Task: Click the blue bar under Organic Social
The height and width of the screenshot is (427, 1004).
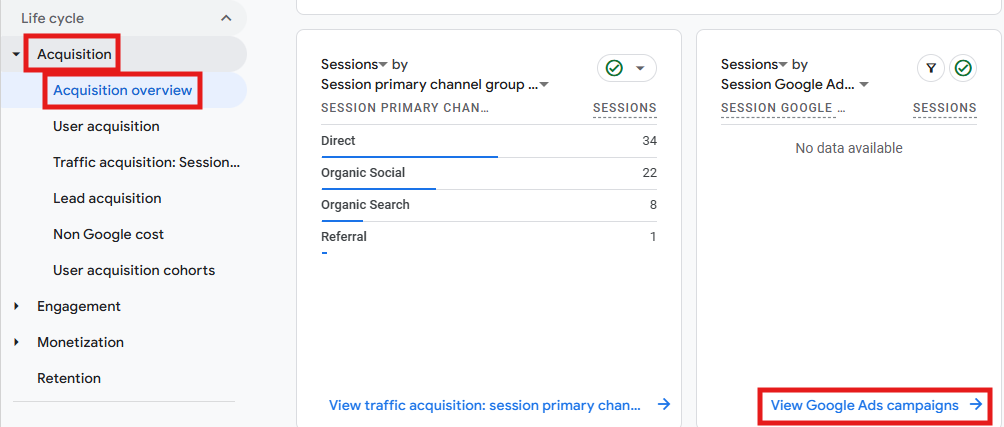Action: [x=378, y=188]
